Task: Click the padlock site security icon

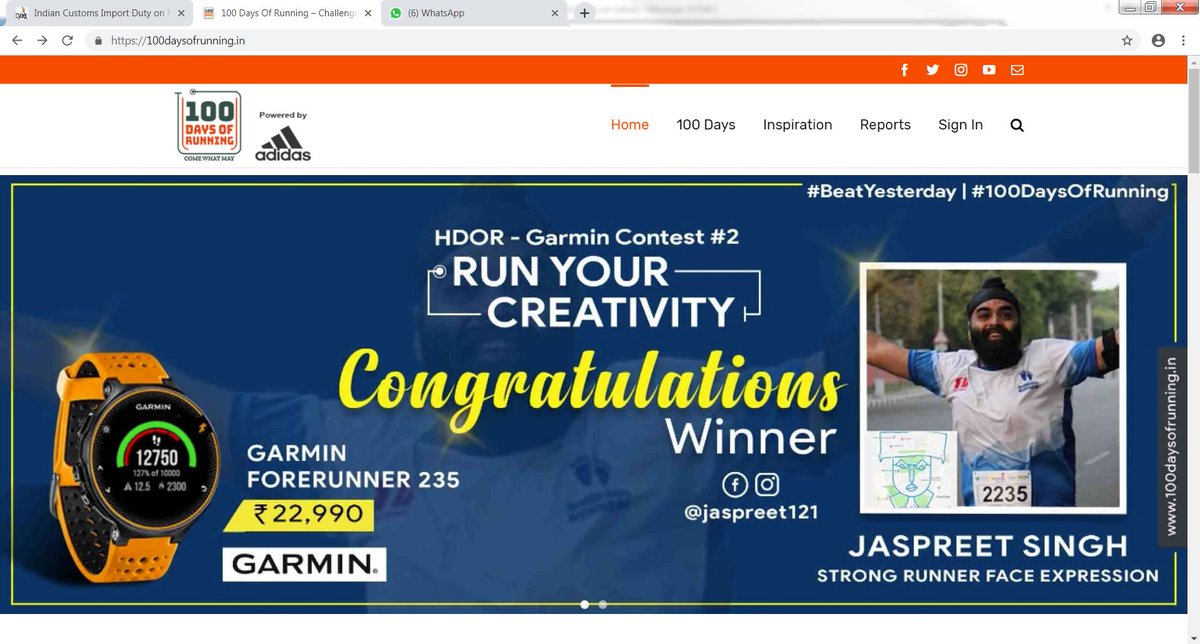Action: [98, 41]
